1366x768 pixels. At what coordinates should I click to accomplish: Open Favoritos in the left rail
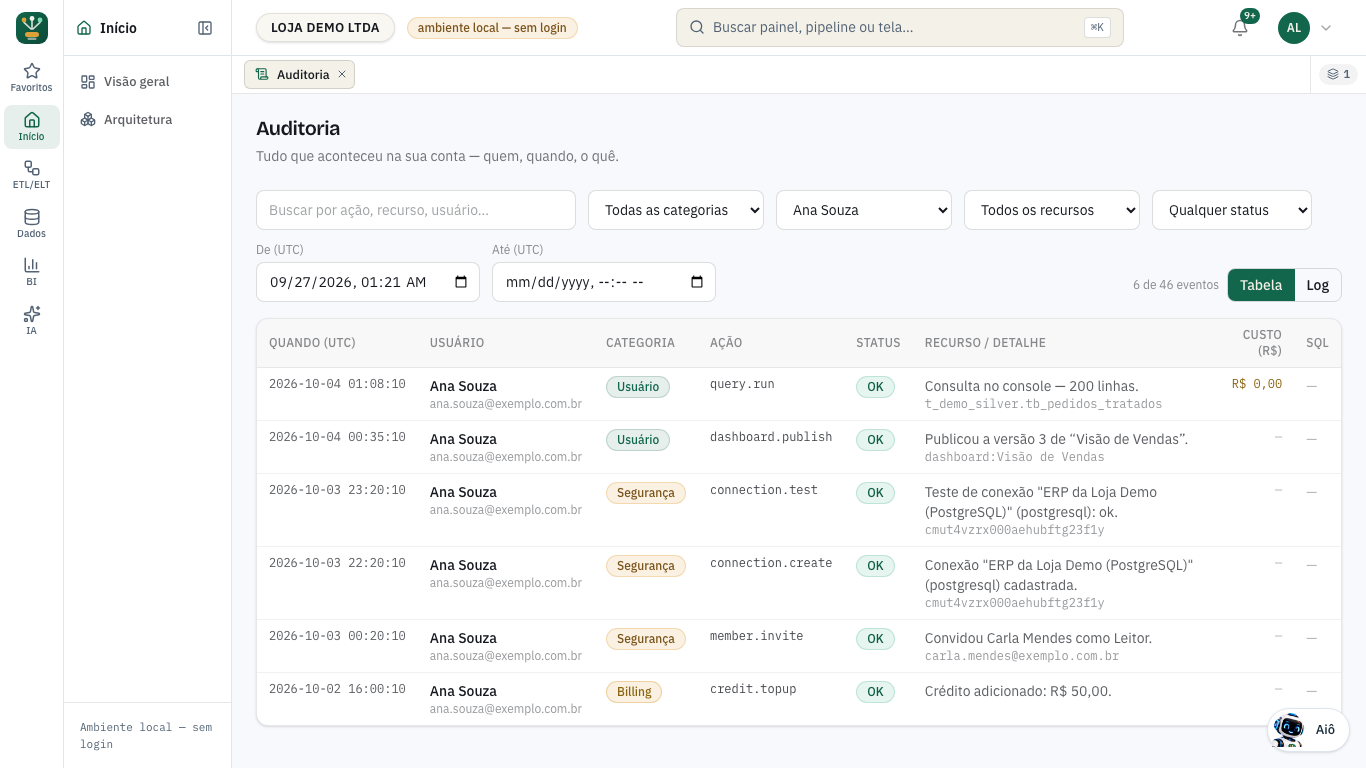tap(32, 78)
